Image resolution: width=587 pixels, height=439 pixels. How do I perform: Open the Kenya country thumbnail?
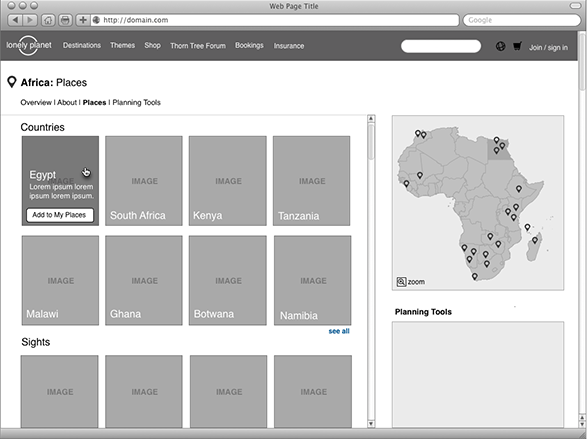point(228,181)
